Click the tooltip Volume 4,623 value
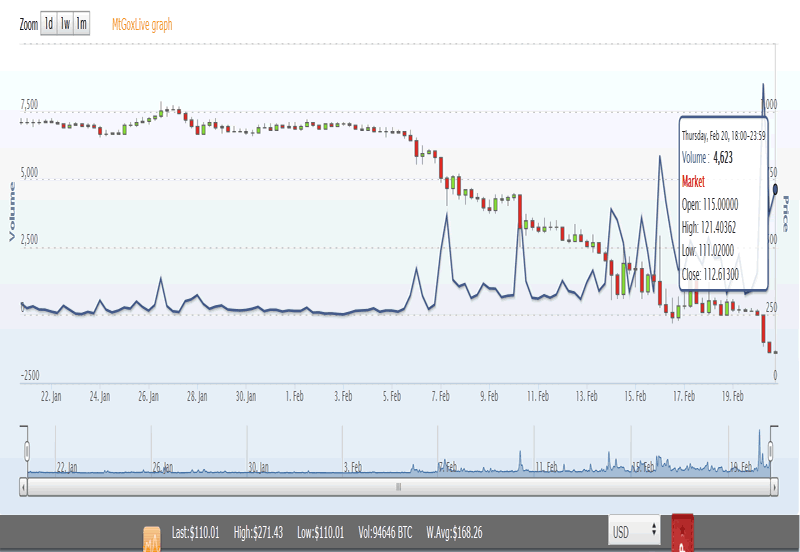The height and width of the screenshot is (552, 800). pos(723,158)
